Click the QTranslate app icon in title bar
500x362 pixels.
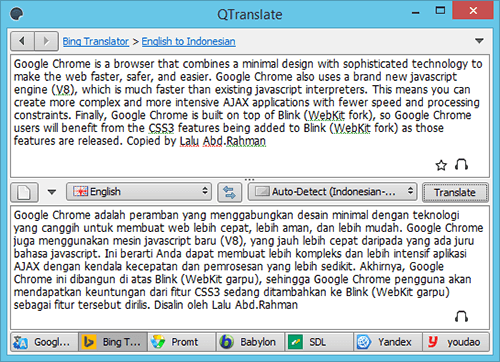pos(17,14)
